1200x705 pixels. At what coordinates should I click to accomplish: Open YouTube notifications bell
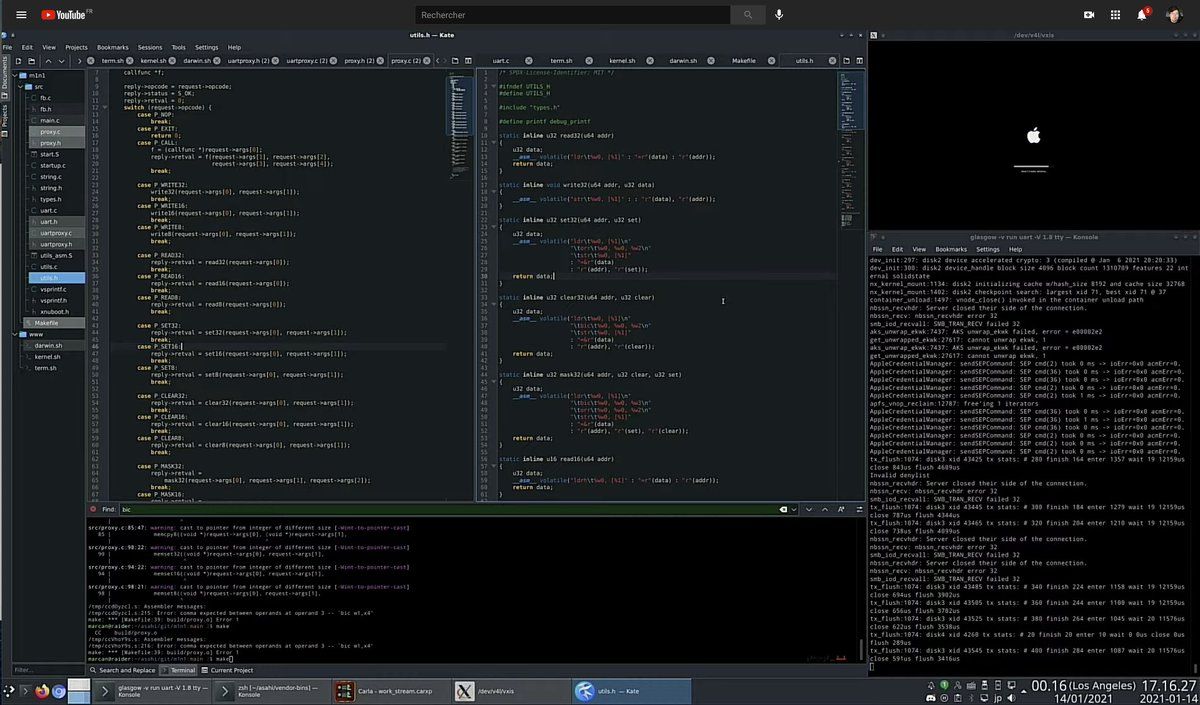pyautogui.click(x=1141, y=15)
